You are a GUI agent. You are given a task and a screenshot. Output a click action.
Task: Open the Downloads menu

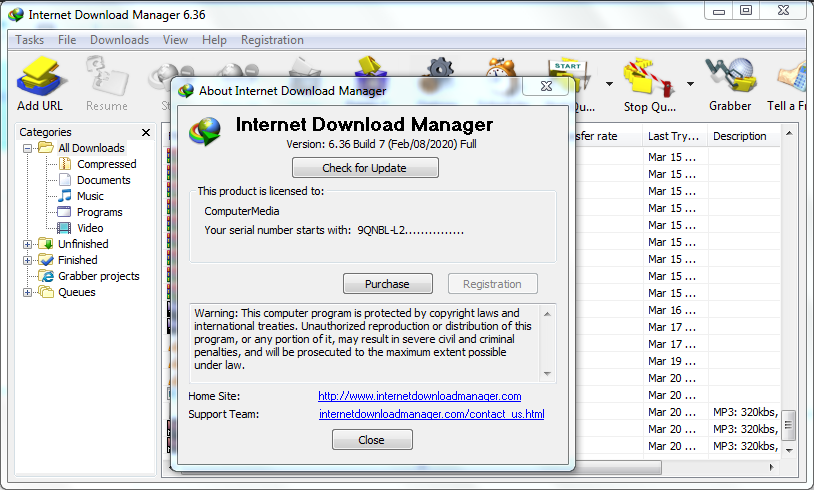(x=119, y=40)
